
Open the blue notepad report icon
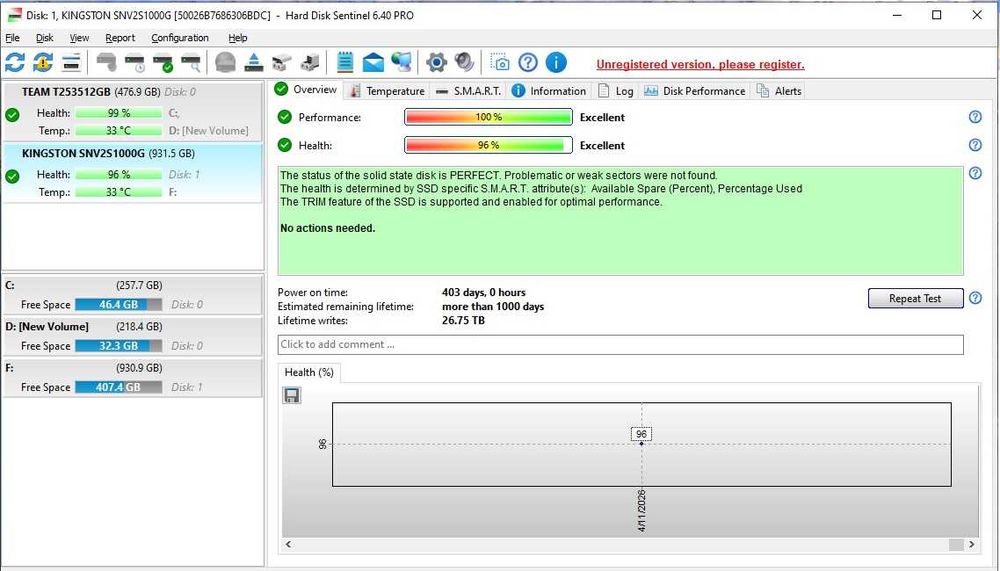point(345,63)
